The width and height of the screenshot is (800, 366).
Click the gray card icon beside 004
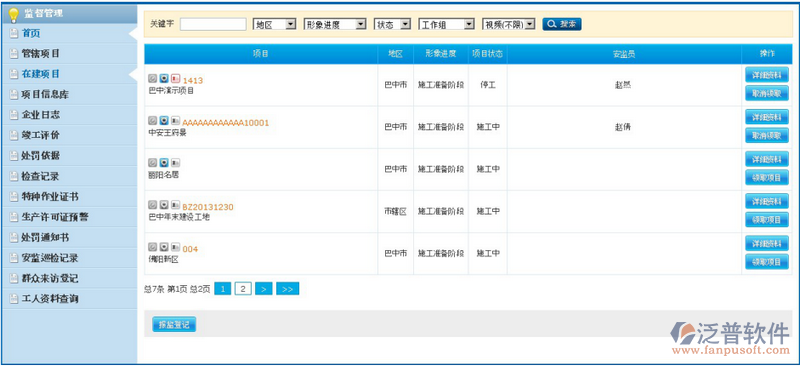click(175, 247)
